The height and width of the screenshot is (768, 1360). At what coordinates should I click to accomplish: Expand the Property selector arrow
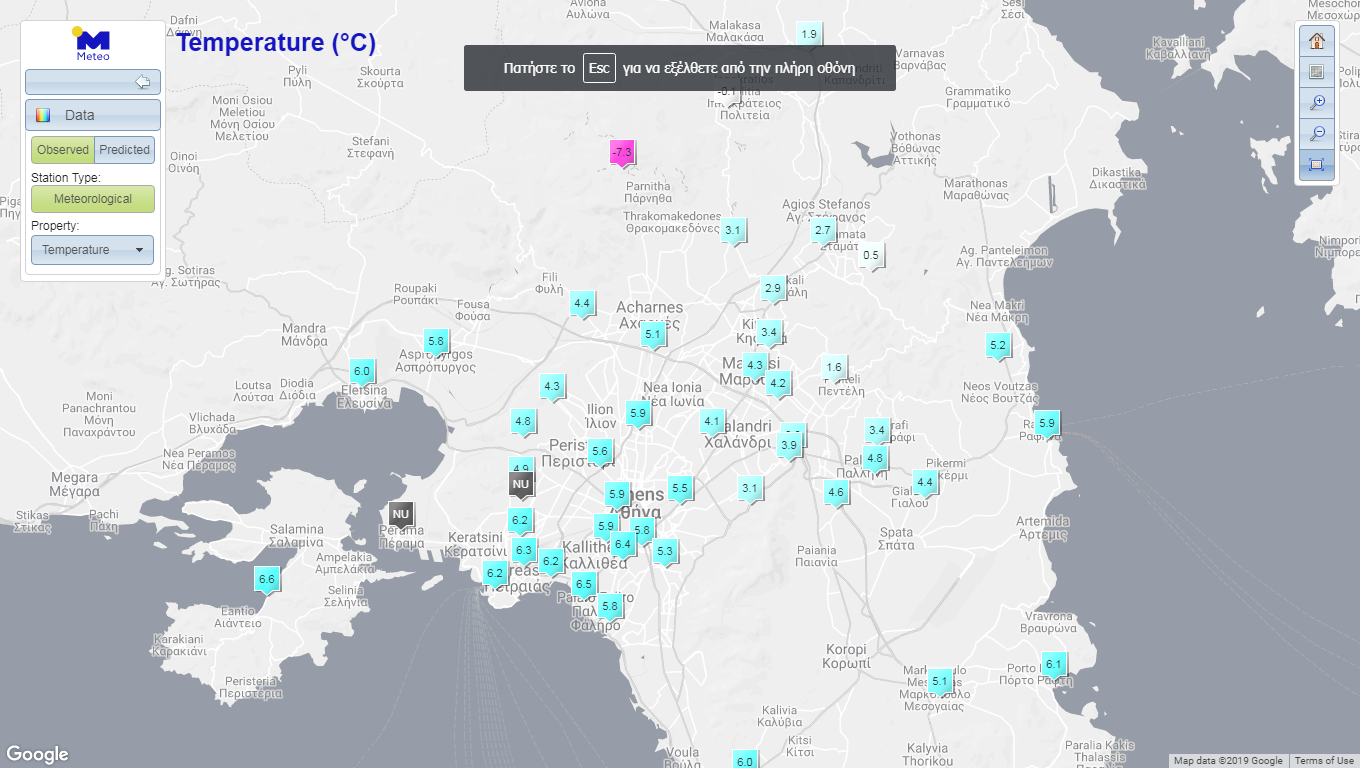[140, 250]
